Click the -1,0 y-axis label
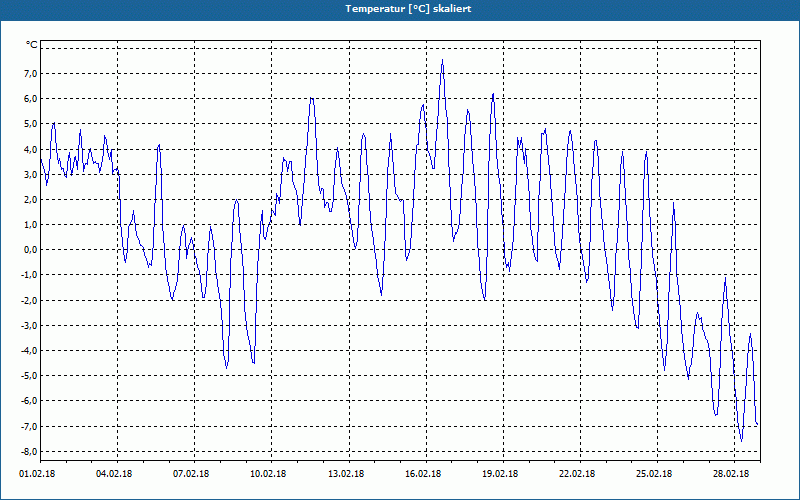The width and height of the screenshot is (800, 500). click(x=30, y=275)
